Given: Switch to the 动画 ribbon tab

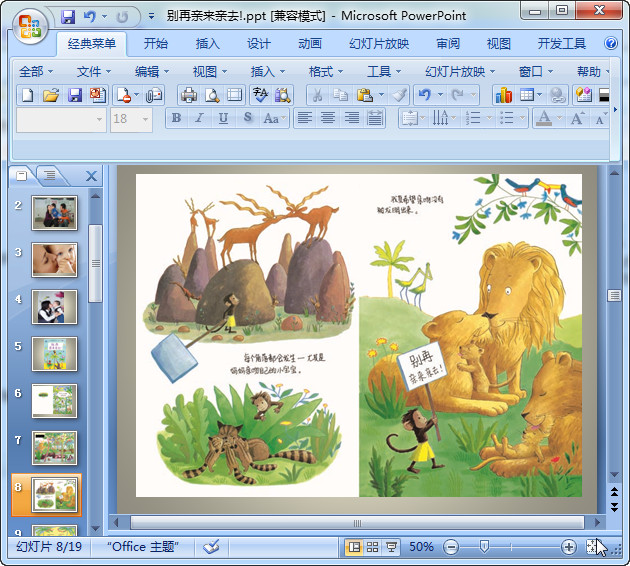Looking at the screenshot, I should (310, 43).
